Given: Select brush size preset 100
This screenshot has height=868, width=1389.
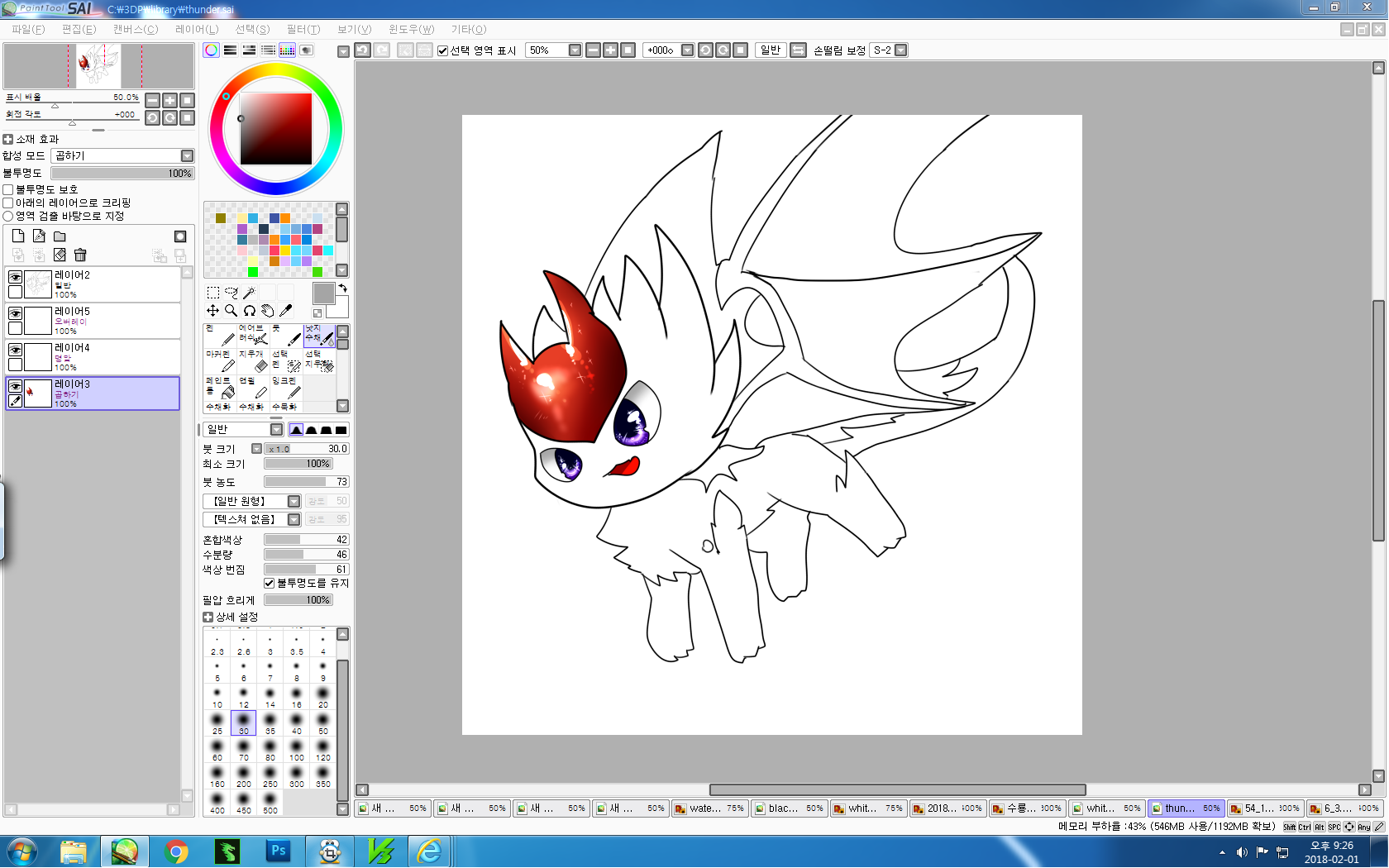Looking at the screenshot, I should (x=297, y=750).
